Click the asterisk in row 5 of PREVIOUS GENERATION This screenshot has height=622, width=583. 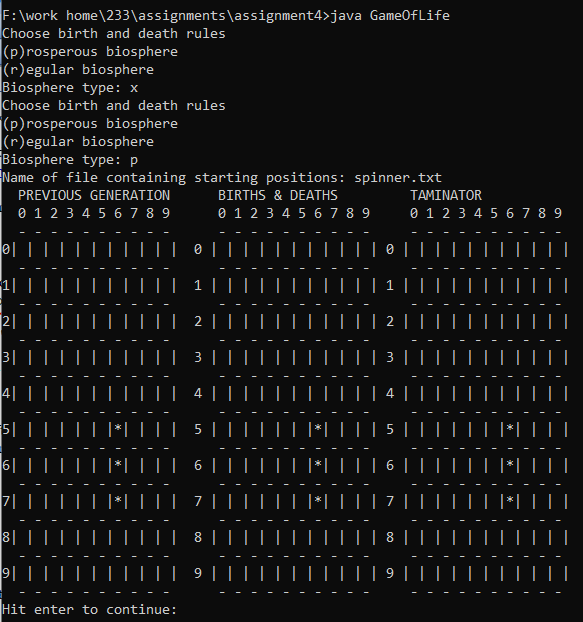point(118,428)
